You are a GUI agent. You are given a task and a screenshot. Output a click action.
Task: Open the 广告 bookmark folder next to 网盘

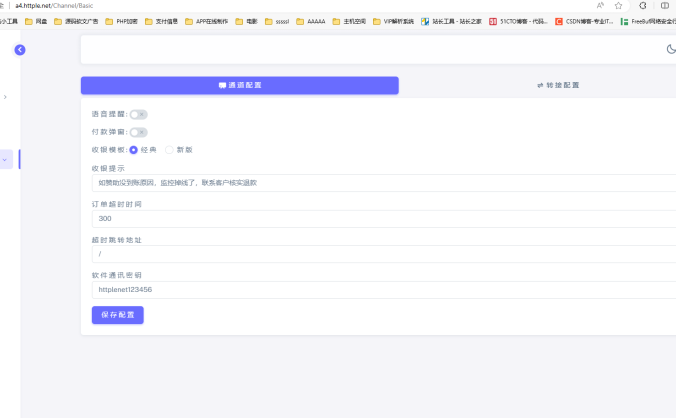coord(76,21)
